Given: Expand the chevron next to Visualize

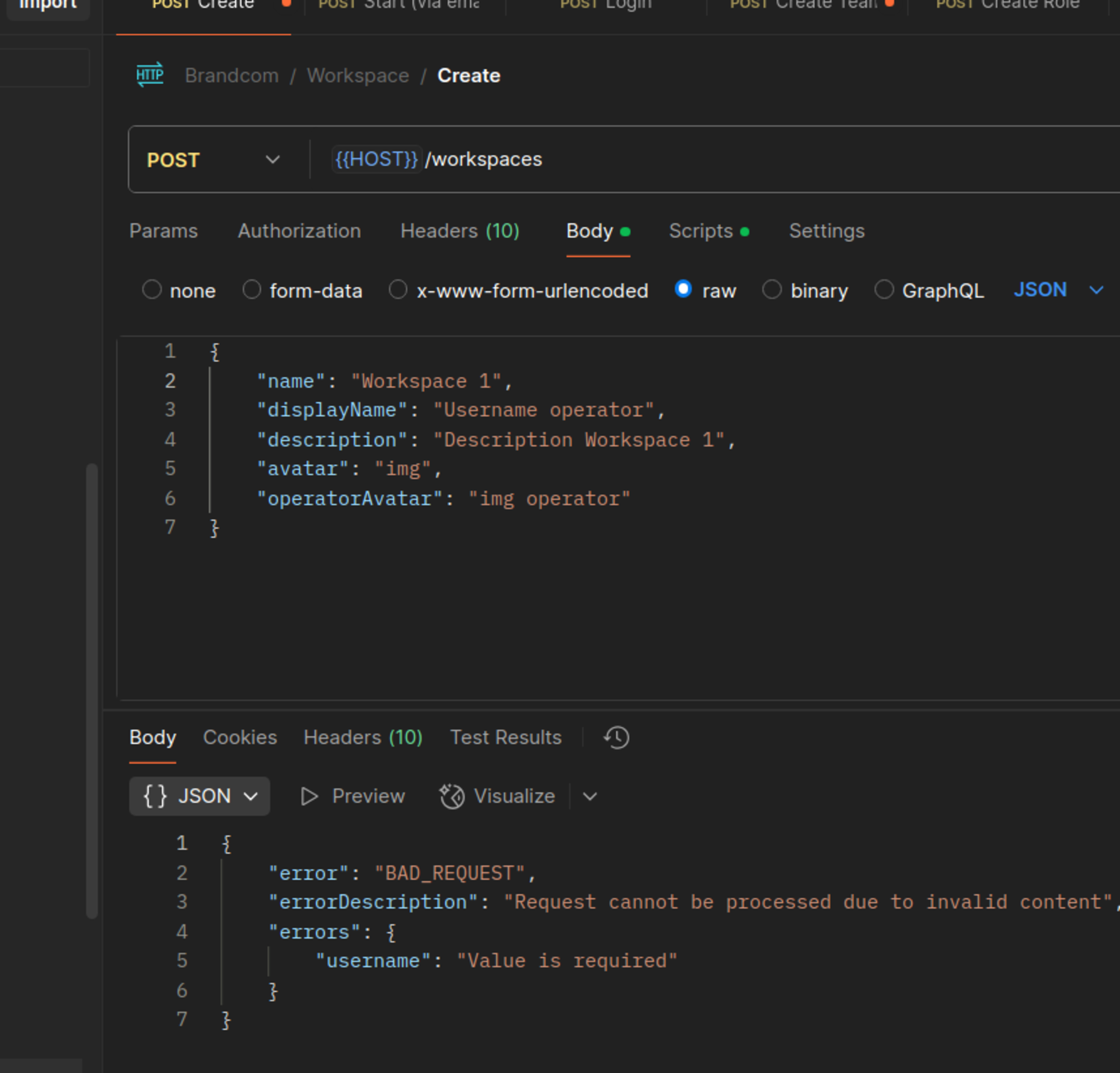Looking at the screenshot, I should 590,796.
